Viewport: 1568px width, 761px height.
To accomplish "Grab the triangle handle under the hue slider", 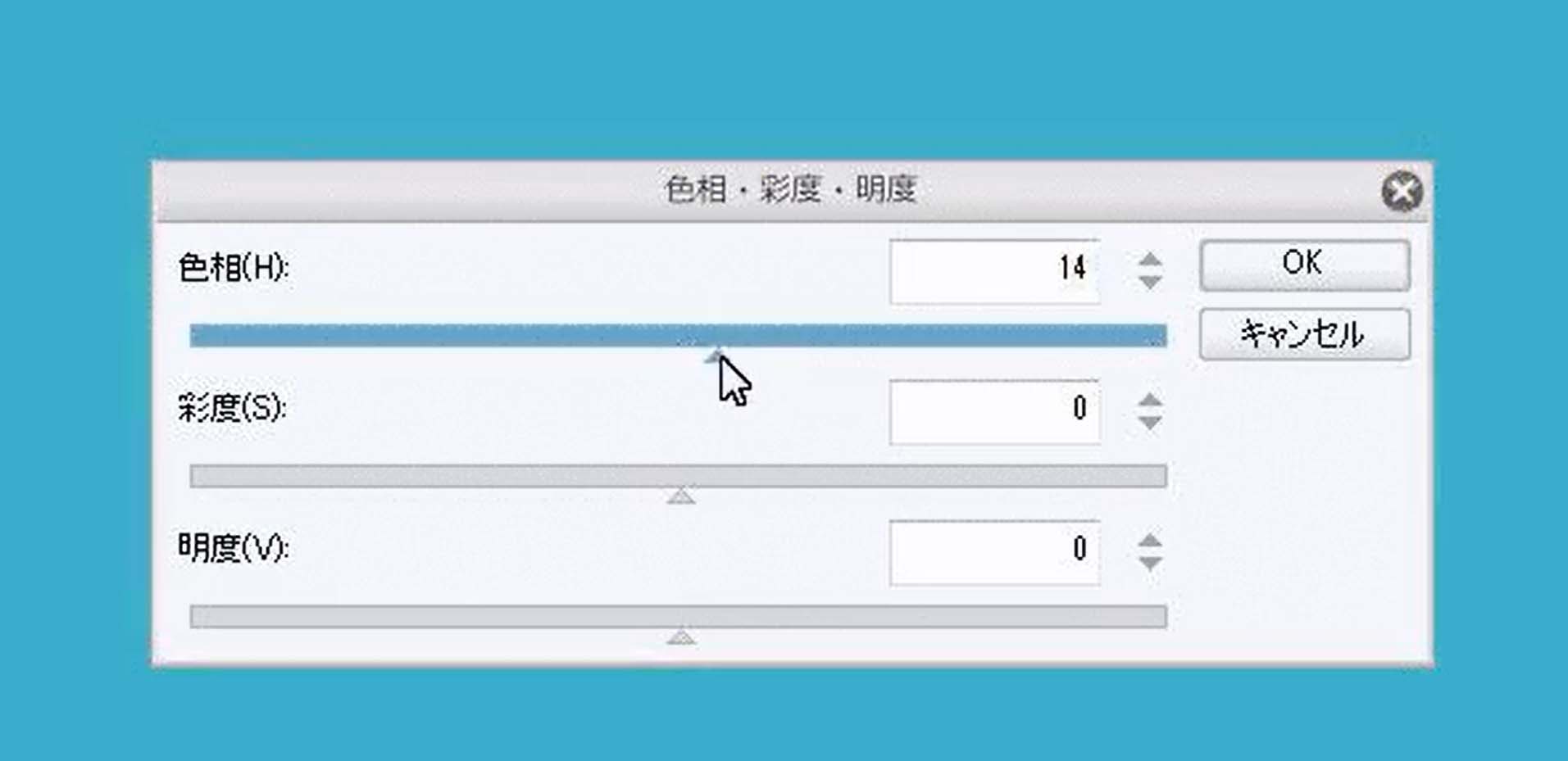I will tap(716, 356).
